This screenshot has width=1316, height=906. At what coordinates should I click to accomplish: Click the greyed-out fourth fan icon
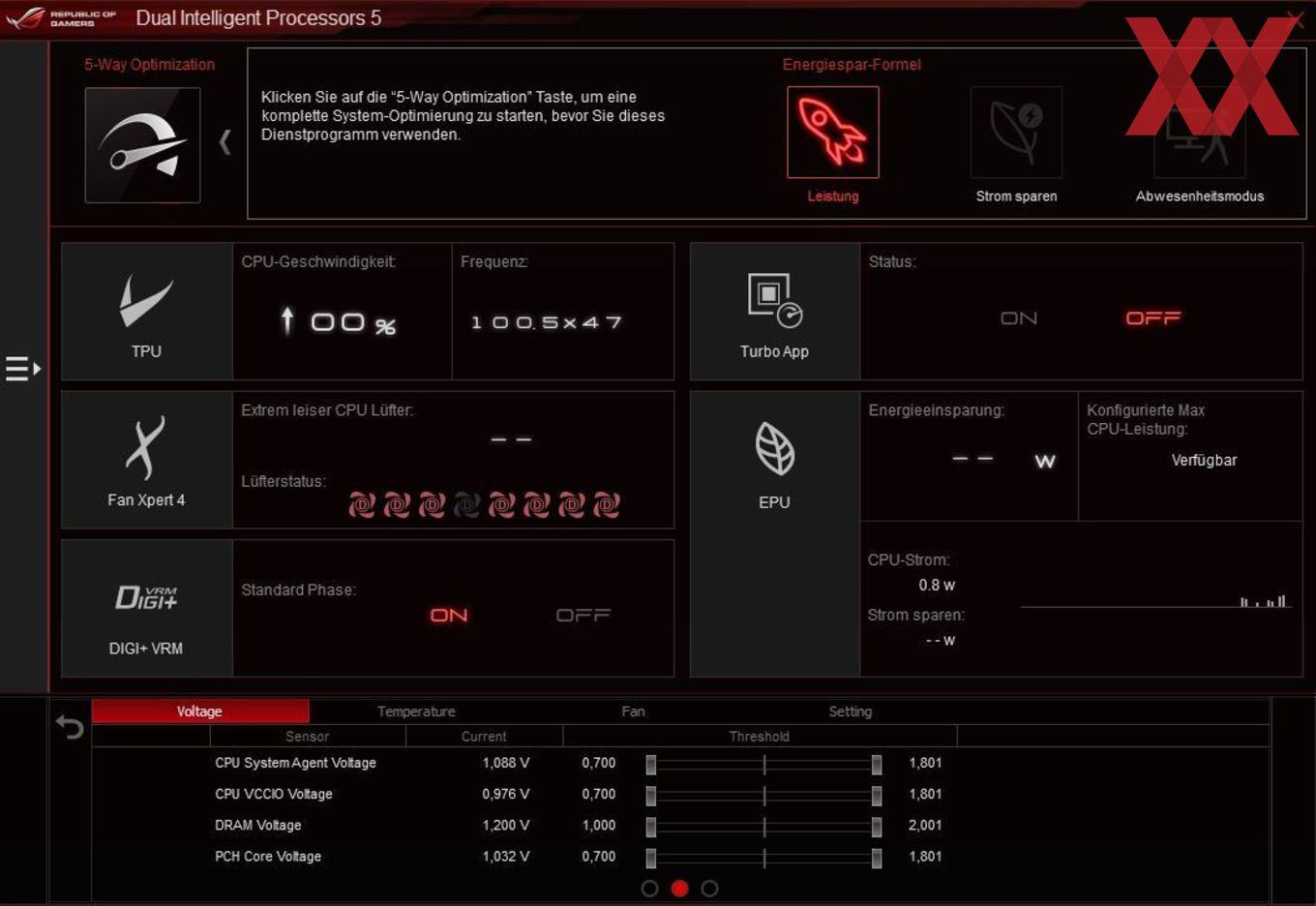[466, 504]
